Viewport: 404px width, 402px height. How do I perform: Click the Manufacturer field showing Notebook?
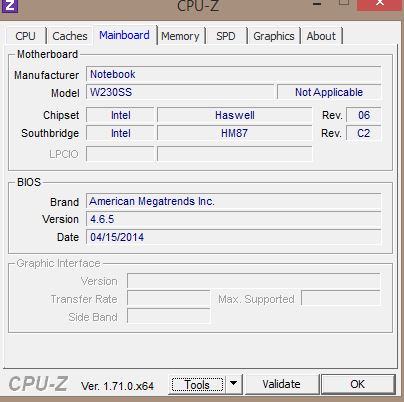click(233, 74)
